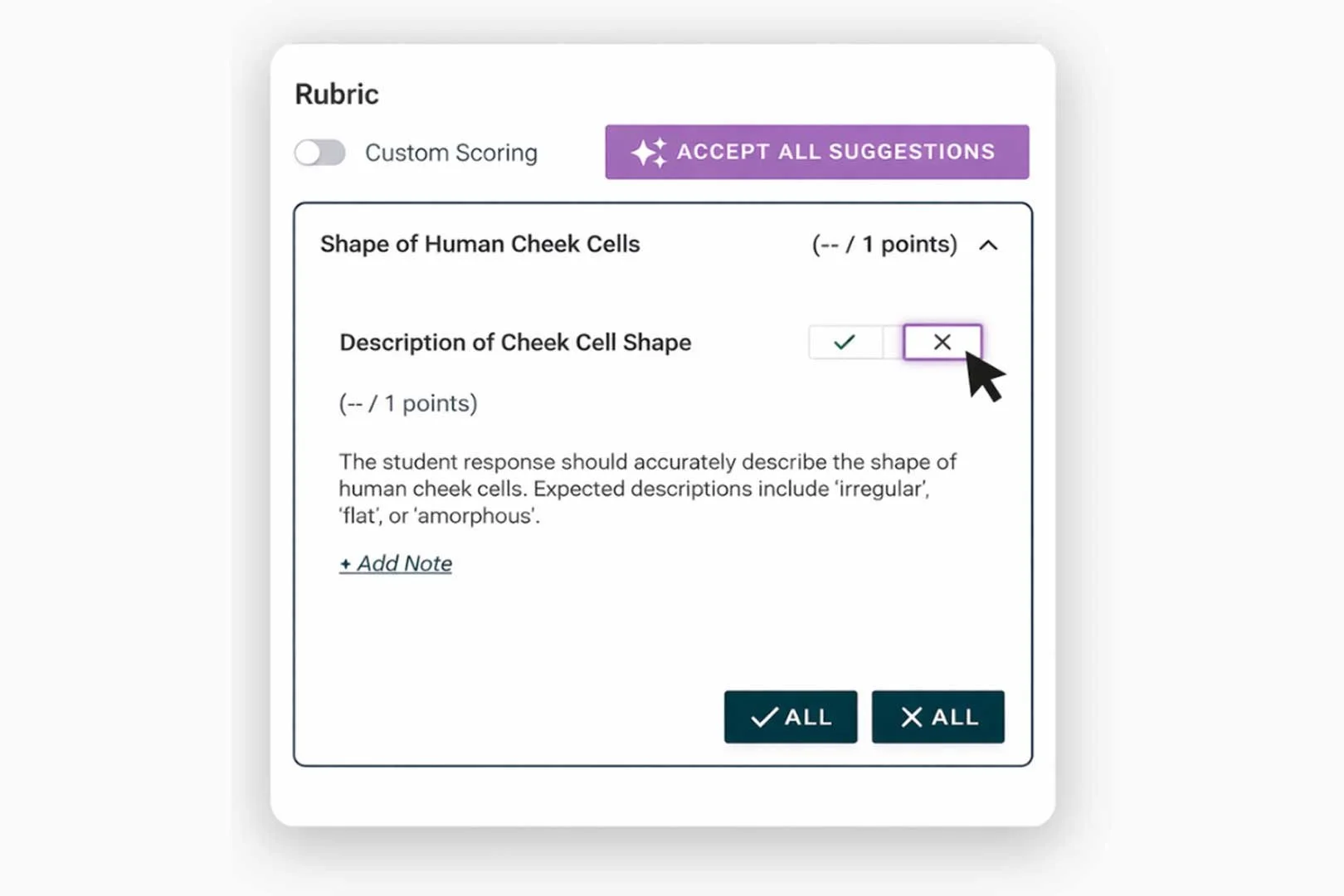Open the Add Note link
The height and width of the screenshot is (896, 1344).
404,564
